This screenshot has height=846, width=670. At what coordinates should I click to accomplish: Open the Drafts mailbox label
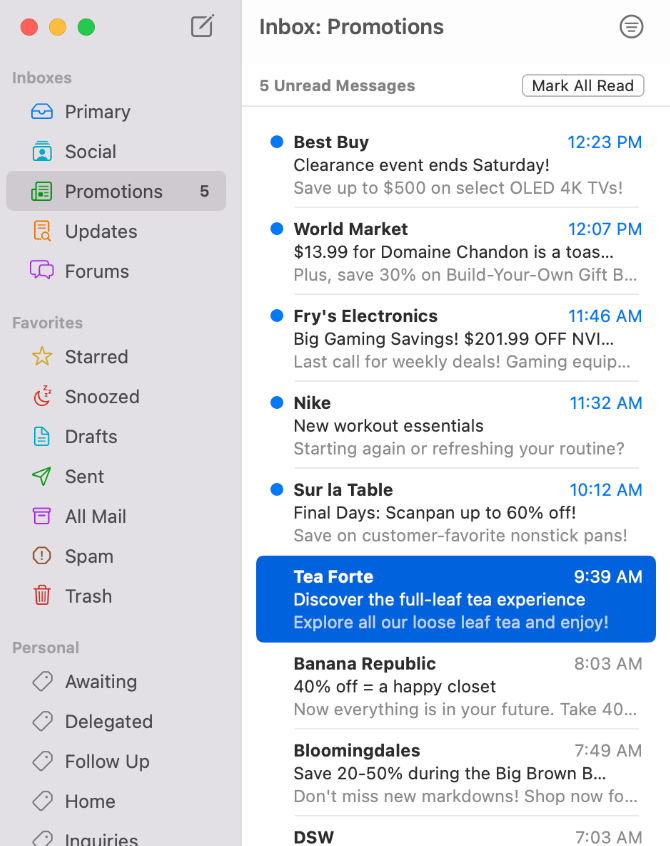(91, 436)
